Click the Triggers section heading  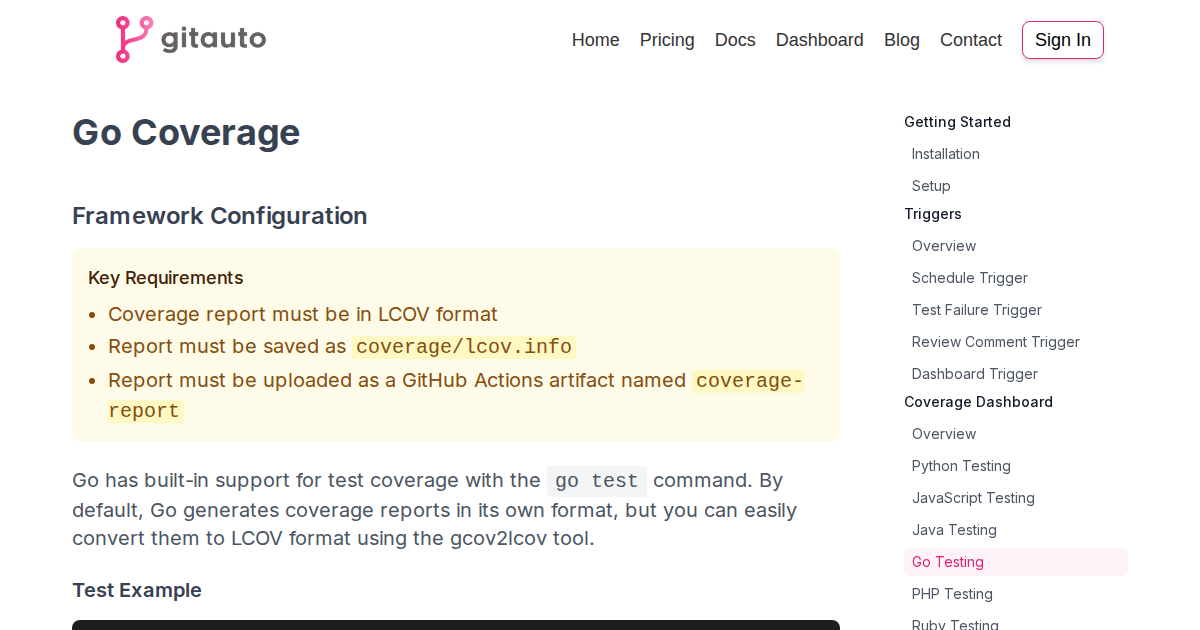tap(933, 214)
